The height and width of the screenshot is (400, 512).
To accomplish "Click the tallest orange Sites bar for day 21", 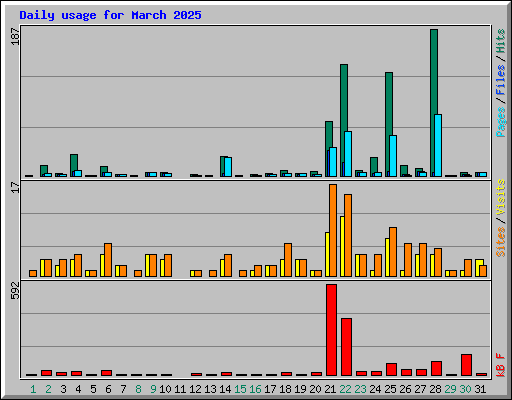I will (333, 230).
